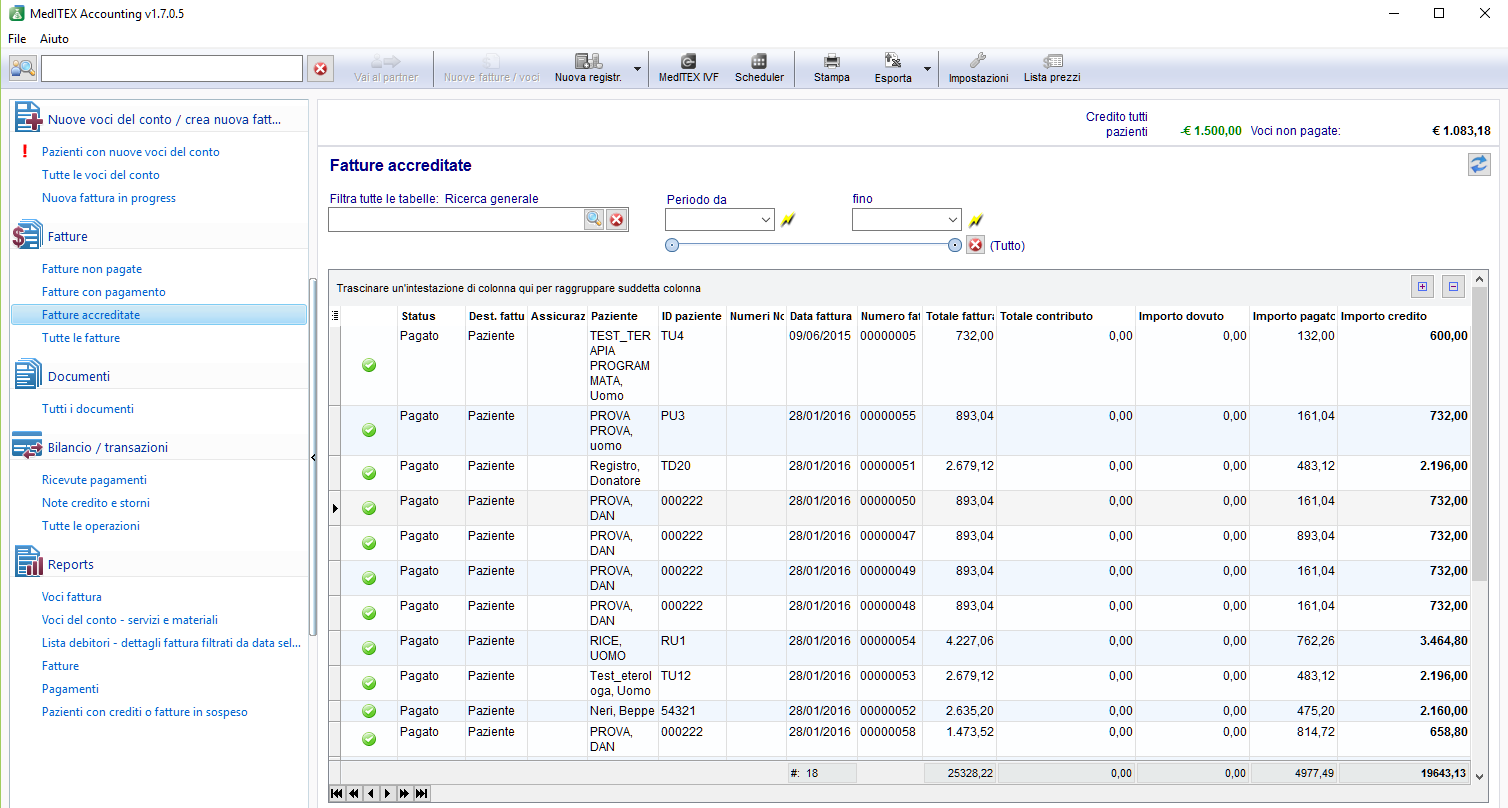Expand all groups with the plus button

[1422, 287]
